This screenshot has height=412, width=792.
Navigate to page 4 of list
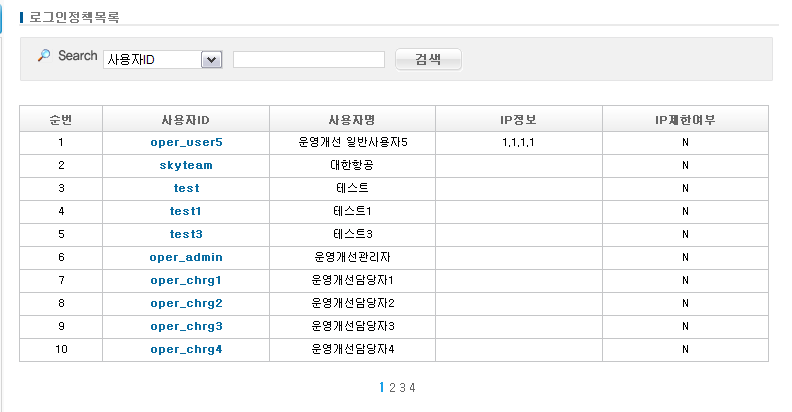(x=412, y=388)
